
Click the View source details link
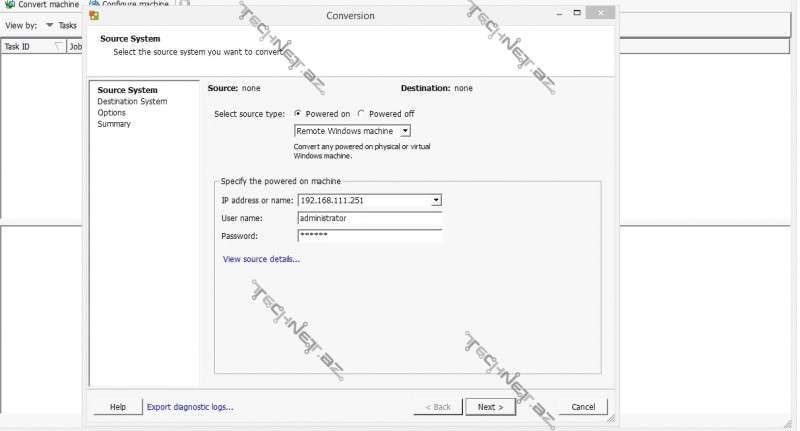(261, 259)
